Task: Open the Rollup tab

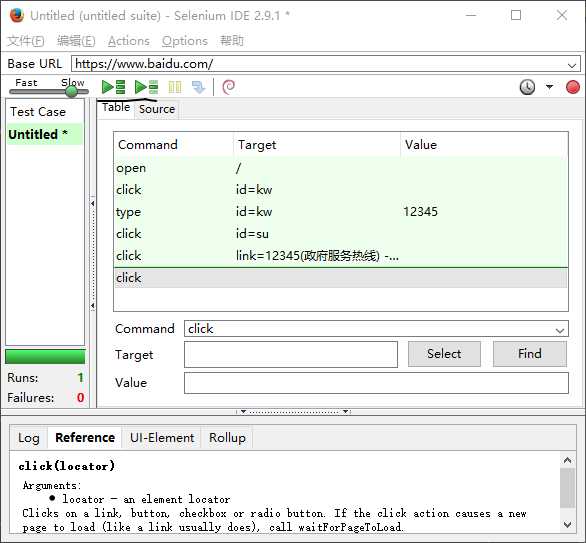Action: 227,438
